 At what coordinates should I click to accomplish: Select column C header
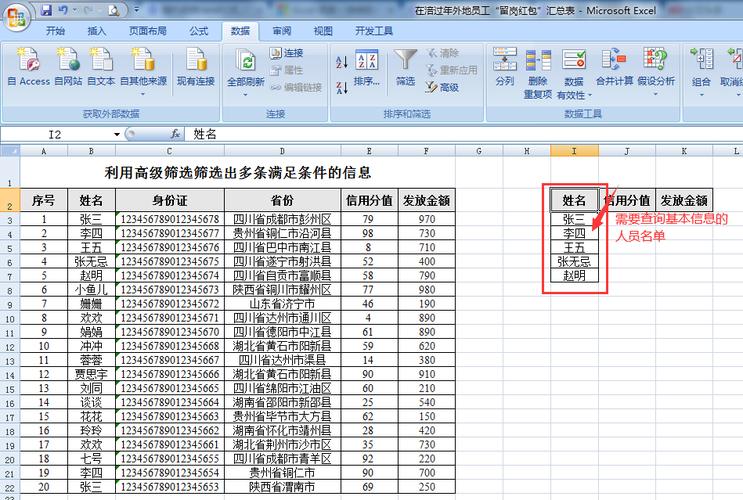(x=170, y=151)
